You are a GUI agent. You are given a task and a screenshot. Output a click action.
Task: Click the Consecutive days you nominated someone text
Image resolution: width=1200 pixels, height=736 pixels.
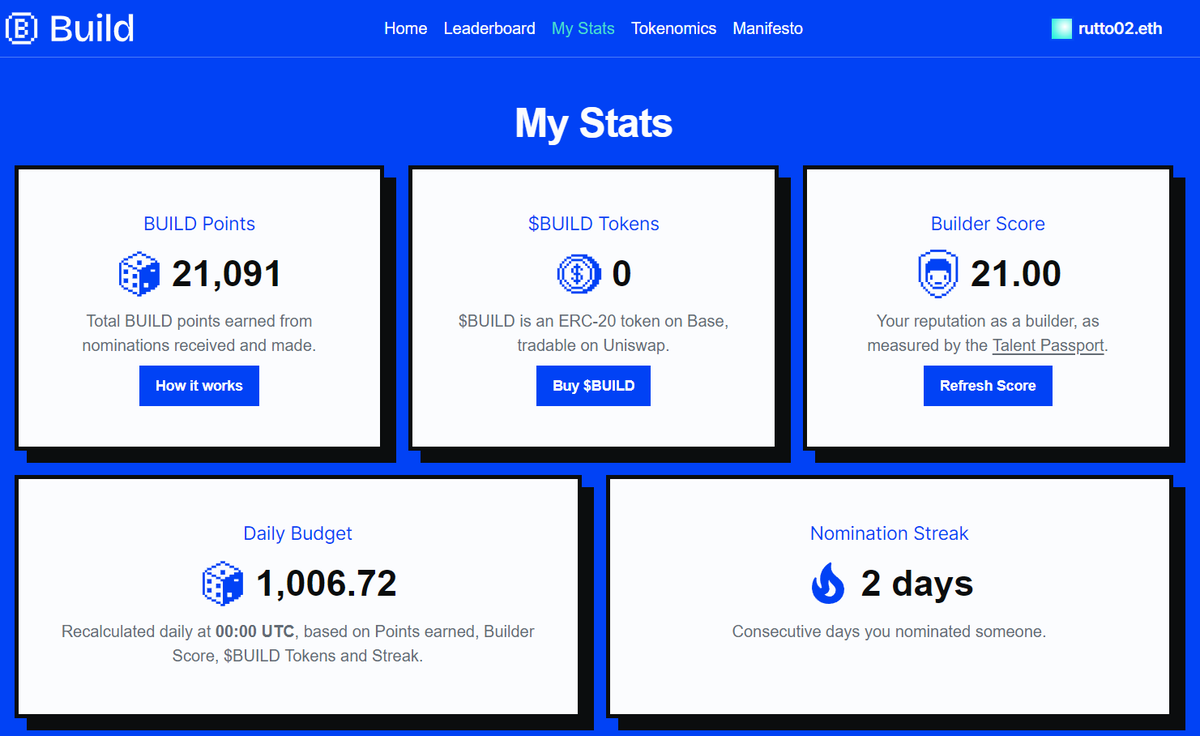889,632
